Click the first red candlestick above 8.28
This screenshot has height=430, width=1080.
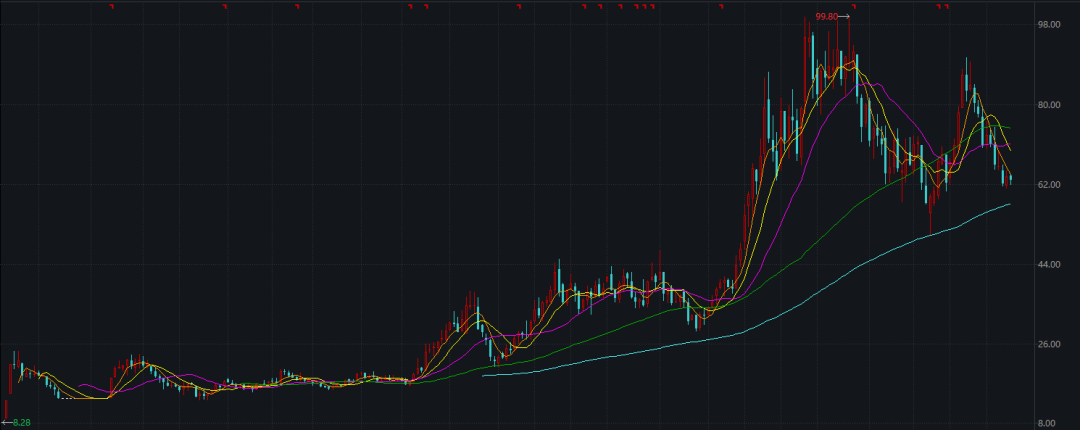(6, 405)
